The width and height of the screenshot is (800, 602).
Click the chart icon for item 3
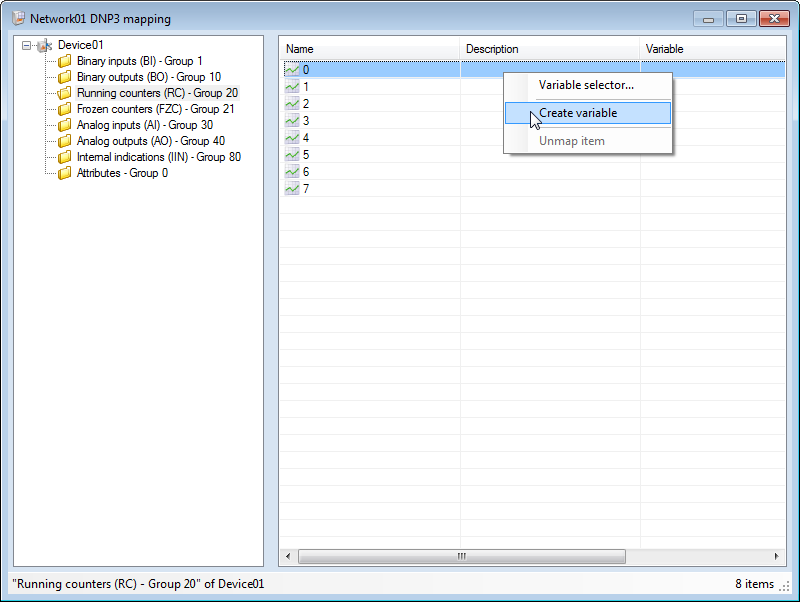coord(292,121)
